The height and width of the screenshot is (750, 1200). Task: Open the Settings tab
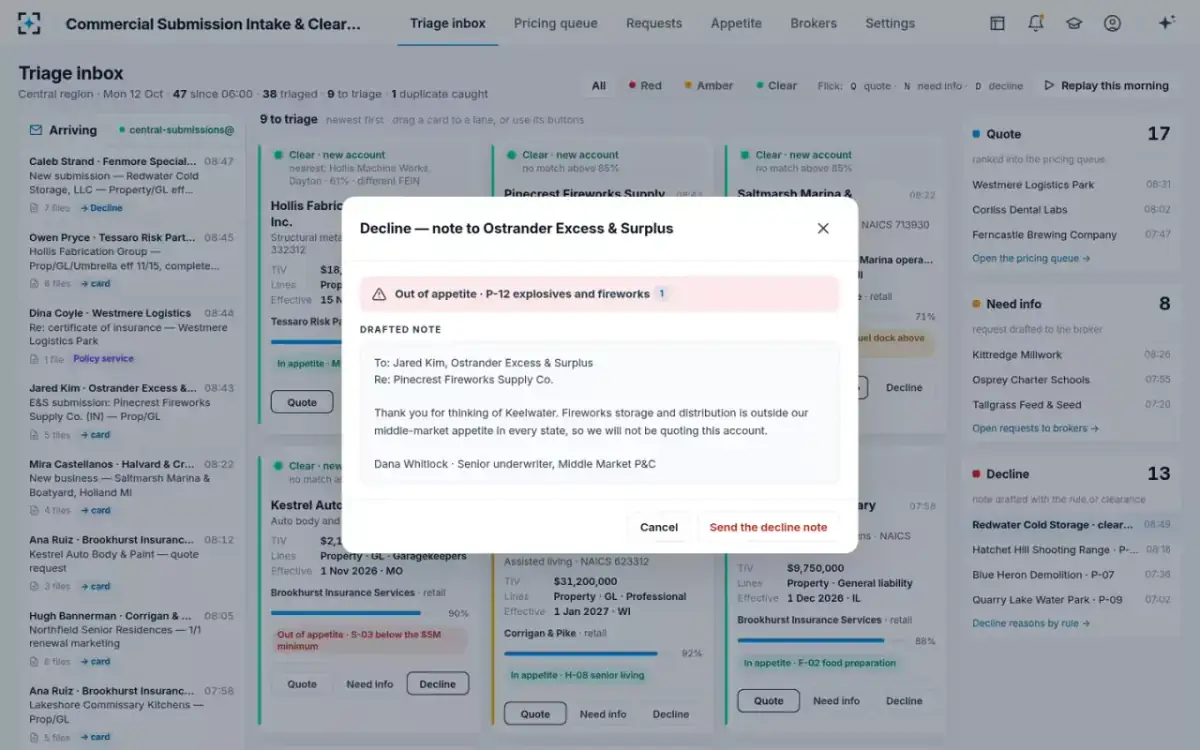[890, 23]
